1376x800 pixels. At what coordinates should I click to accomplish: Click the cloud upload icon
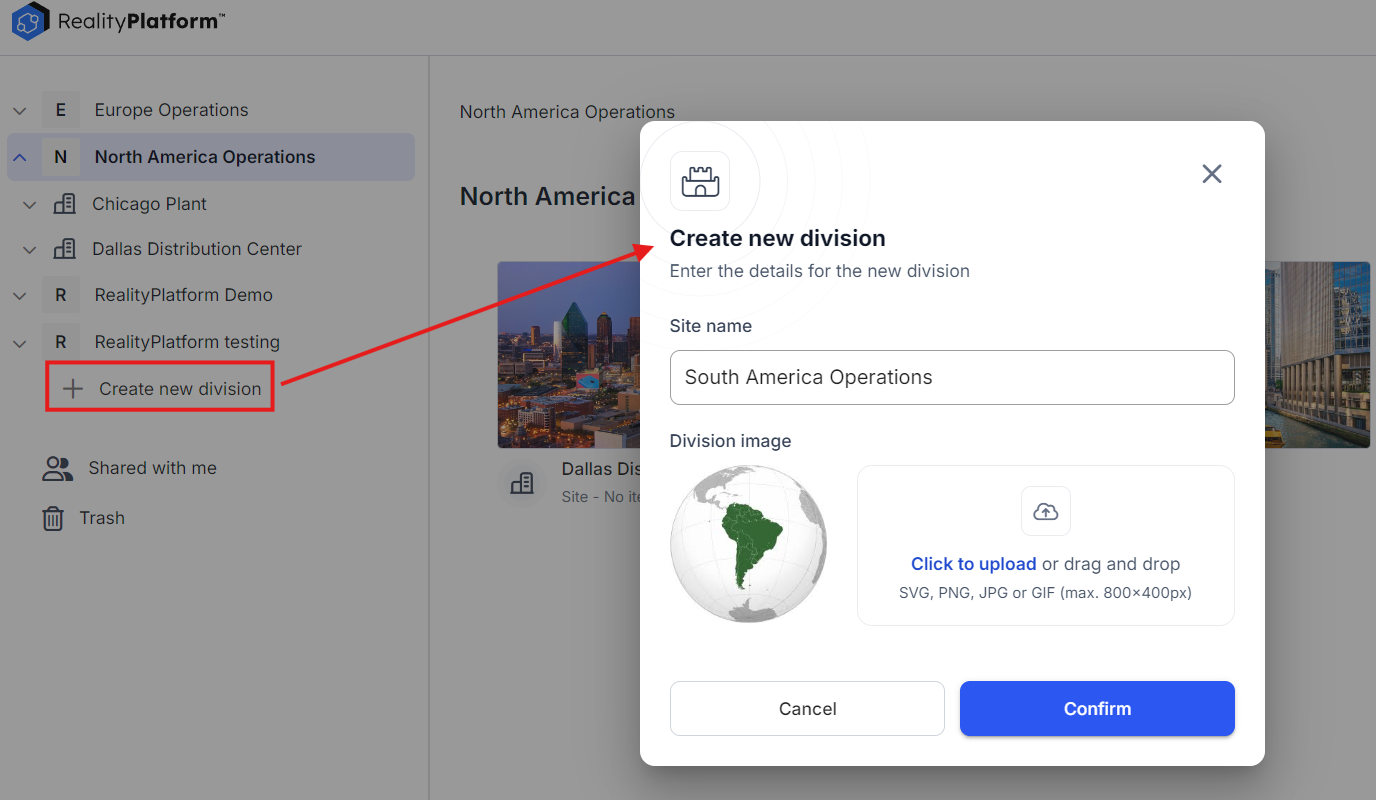[x=1045, y=511]
